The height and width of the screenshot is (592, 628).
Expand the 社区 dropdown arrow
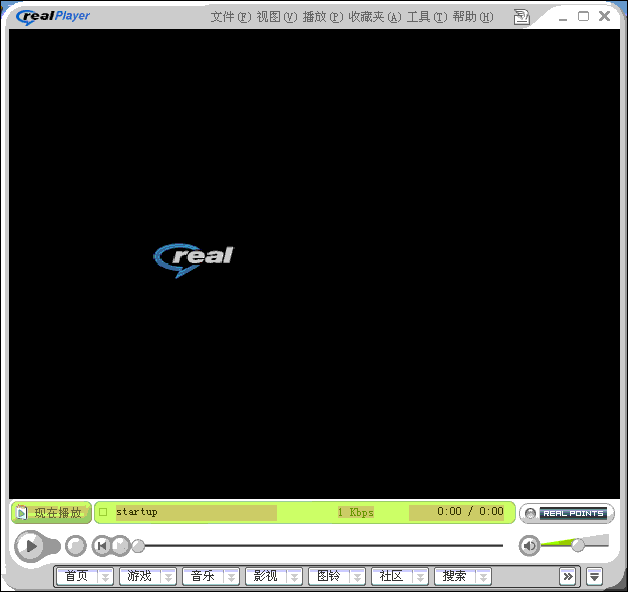(421, 577)
